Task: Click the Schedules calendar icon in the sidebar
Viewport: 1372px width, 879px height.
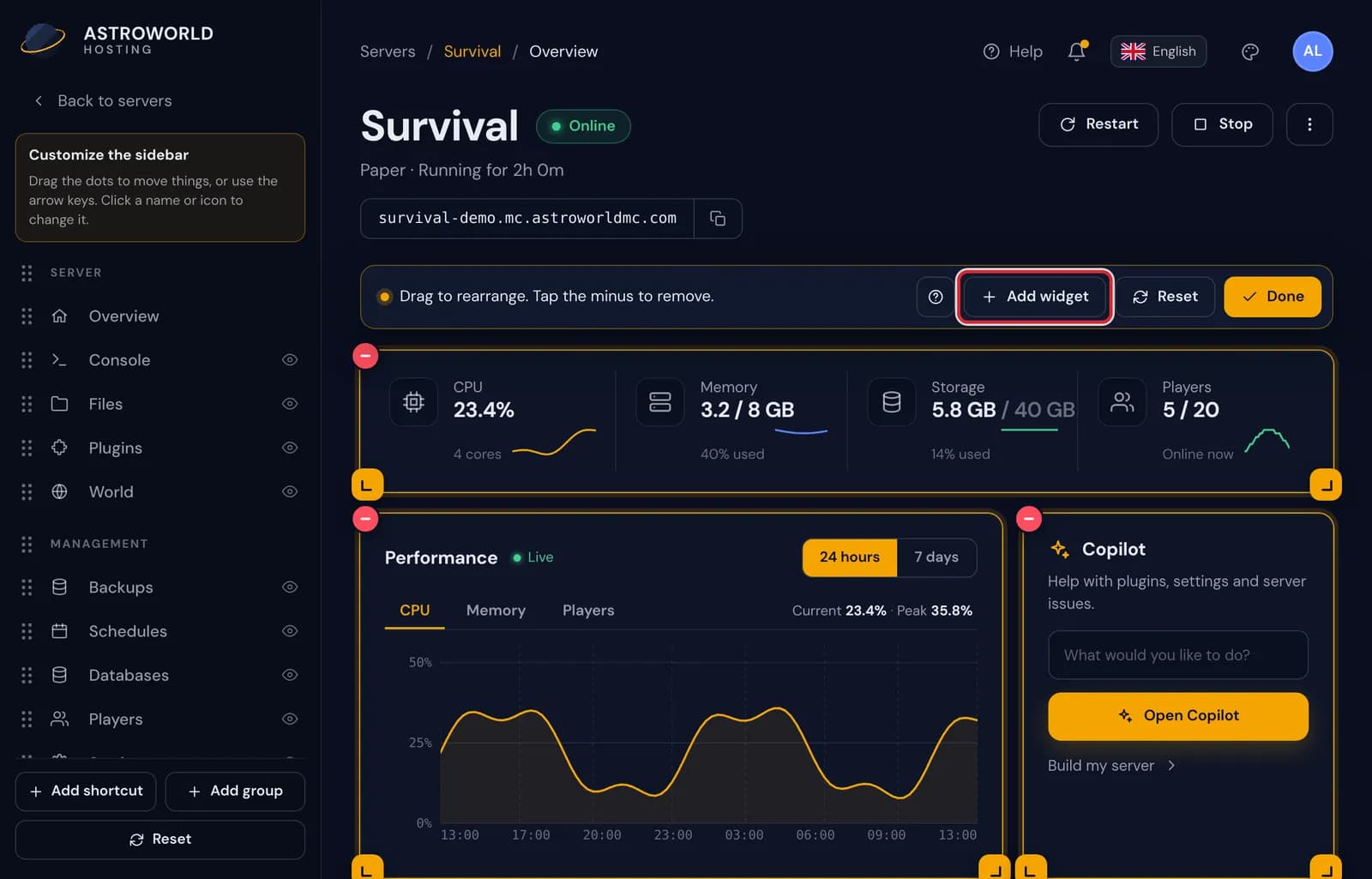Action: pos(59,631)
